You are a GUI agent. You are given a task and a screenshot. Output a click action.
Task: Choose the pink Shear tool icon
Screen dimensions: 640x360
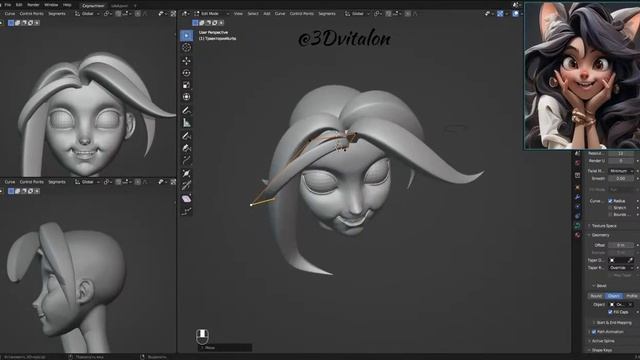point(187,199)
